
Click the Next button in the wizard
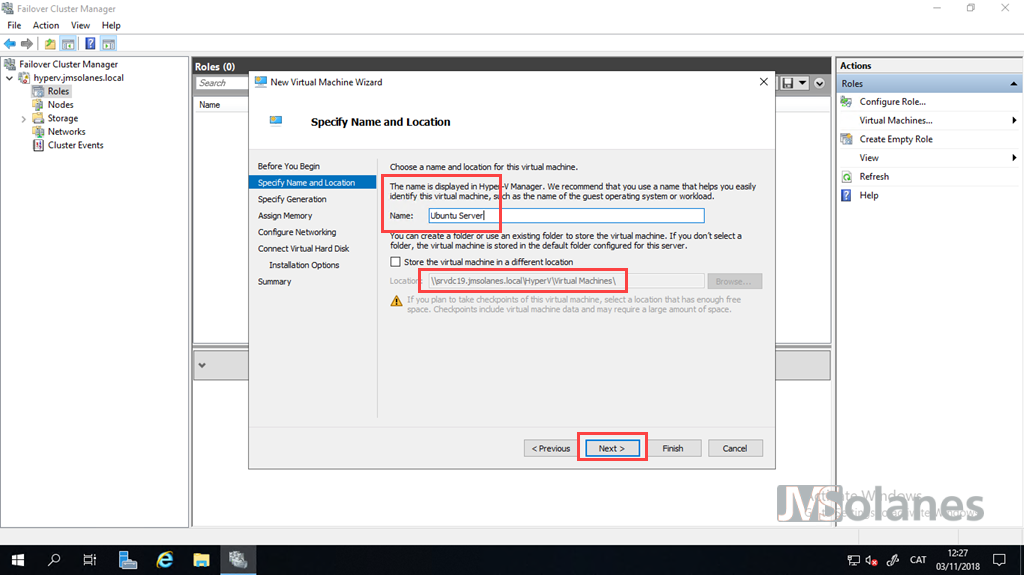pyautogui.click(x=612, y=448)
